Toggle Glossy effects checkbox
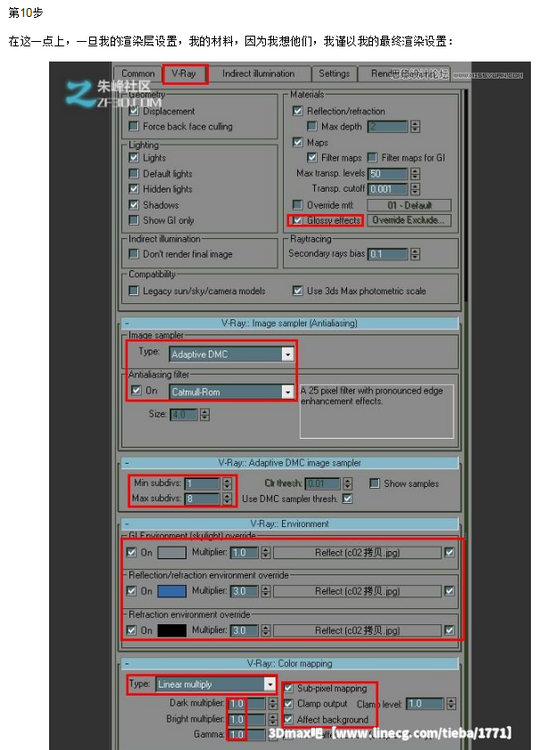The image size is (547, 750). tap(297, 220)
